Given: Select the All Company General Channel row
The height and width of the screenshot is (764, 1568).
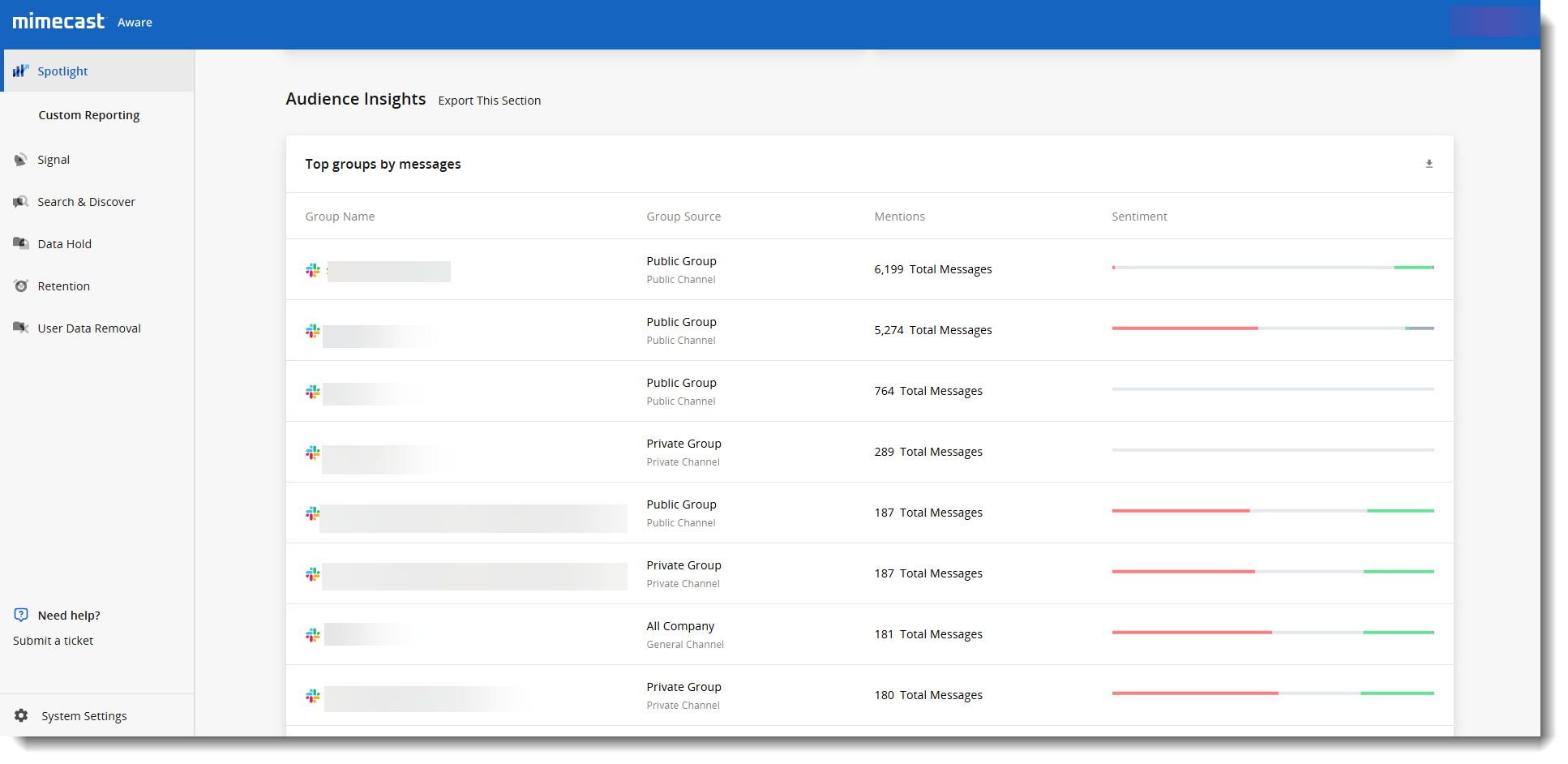Looking at the screenshot, I should pos(684,634).
